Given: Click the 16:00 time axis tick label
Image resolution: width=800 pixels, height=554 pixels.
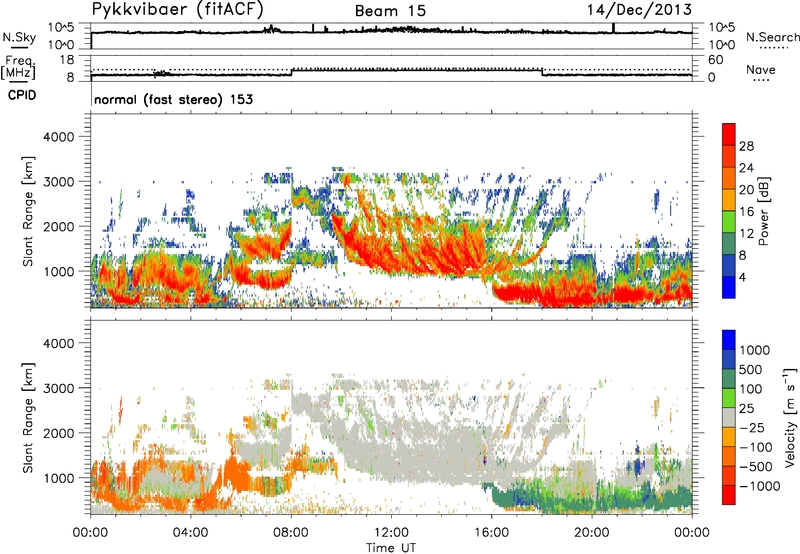Looking at the screenshot, I should click(x=491, y=533).
